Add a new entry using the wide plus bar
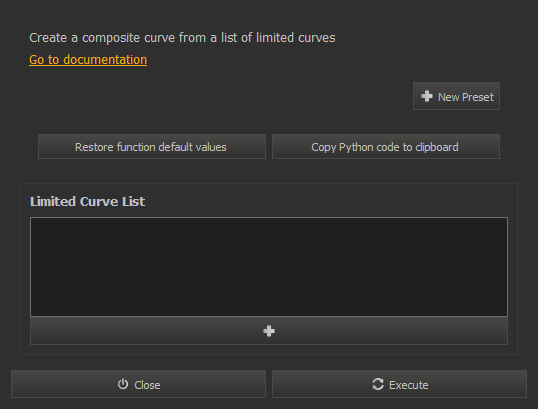This screenshot has height=409, width=538. (x=269, y=331)
